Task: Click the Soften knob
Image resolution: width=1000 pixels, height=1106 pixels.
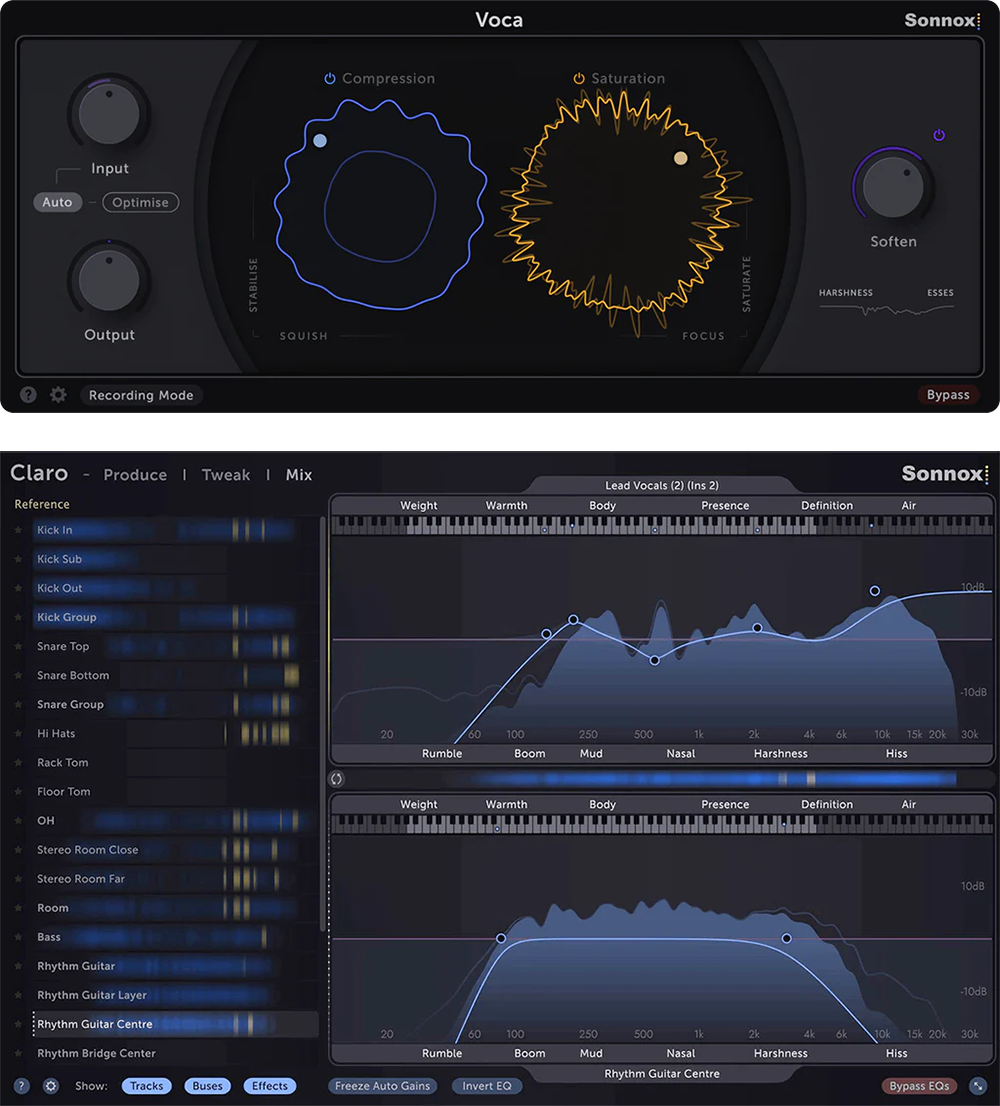Action: [x=893, y=187]
